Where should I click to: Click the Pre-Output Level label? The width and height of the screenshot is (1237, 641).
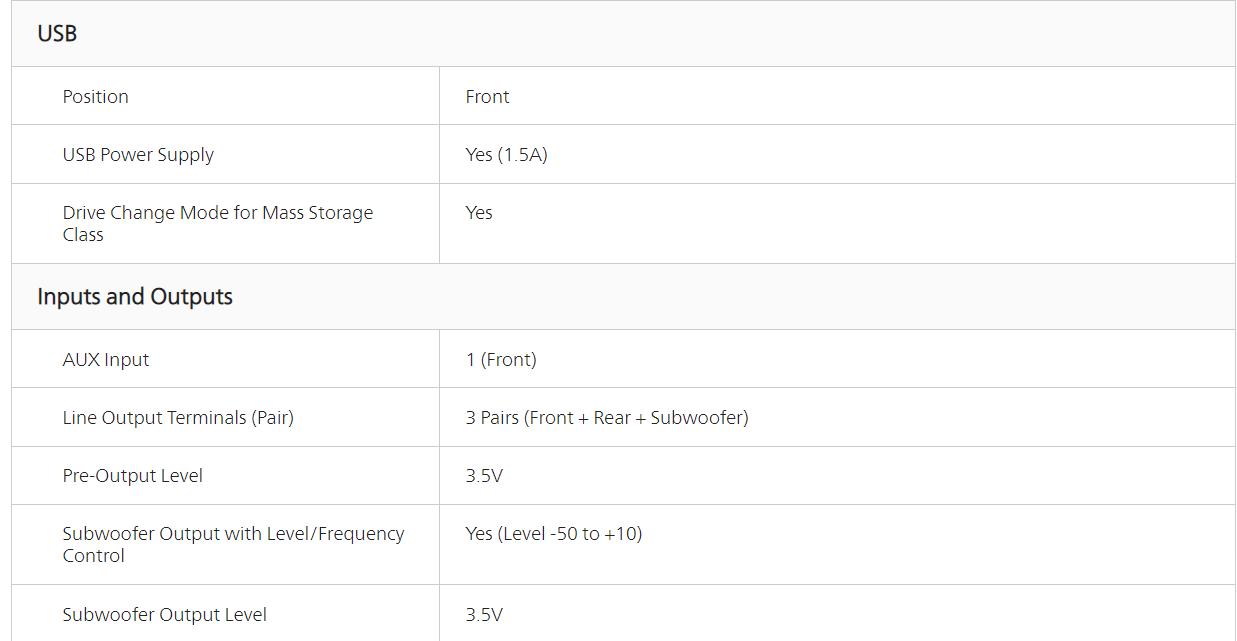tap(133, 476)
